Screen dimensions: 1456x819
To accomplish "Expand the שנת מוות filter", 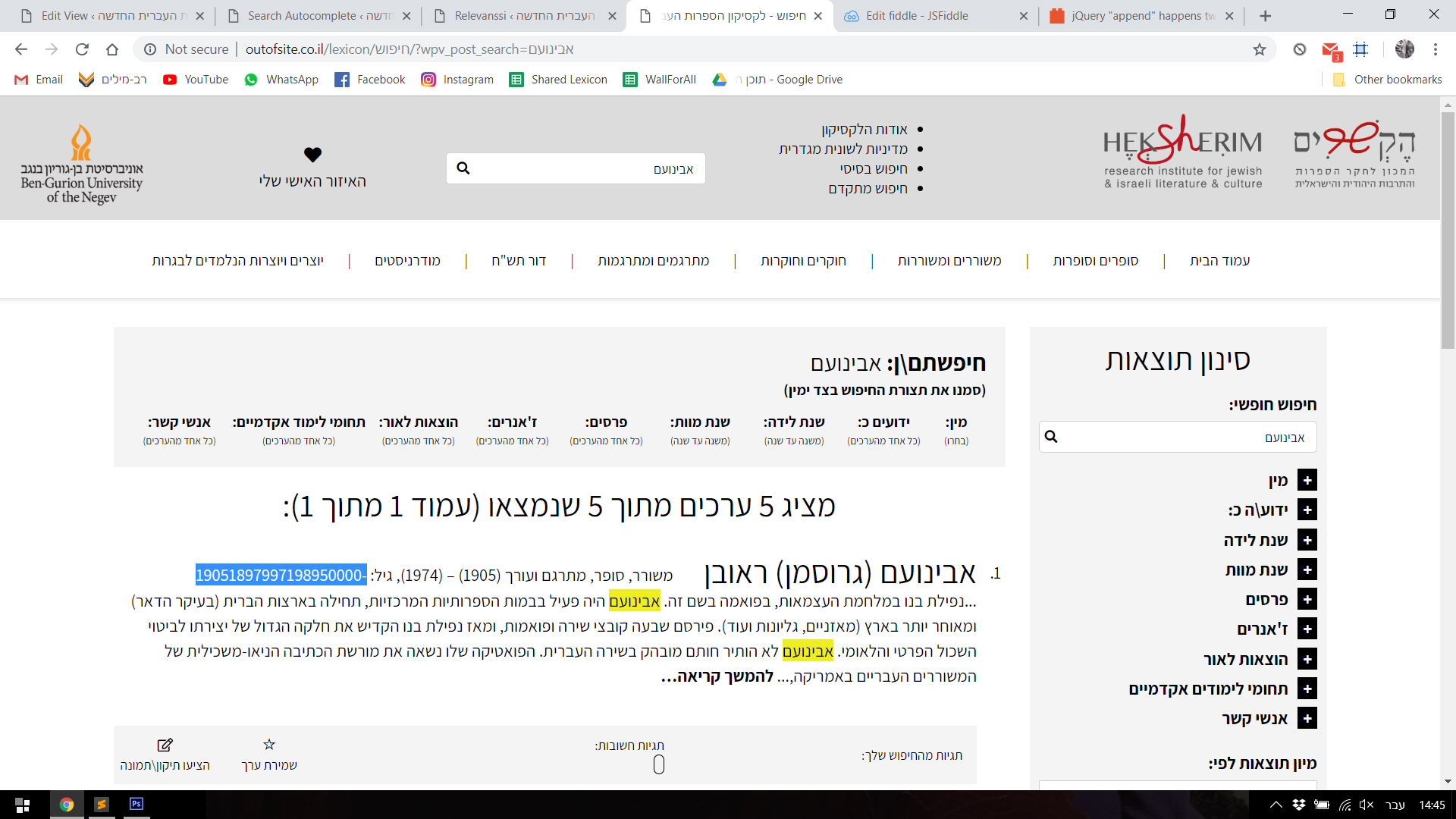I will coord(1307,570).
